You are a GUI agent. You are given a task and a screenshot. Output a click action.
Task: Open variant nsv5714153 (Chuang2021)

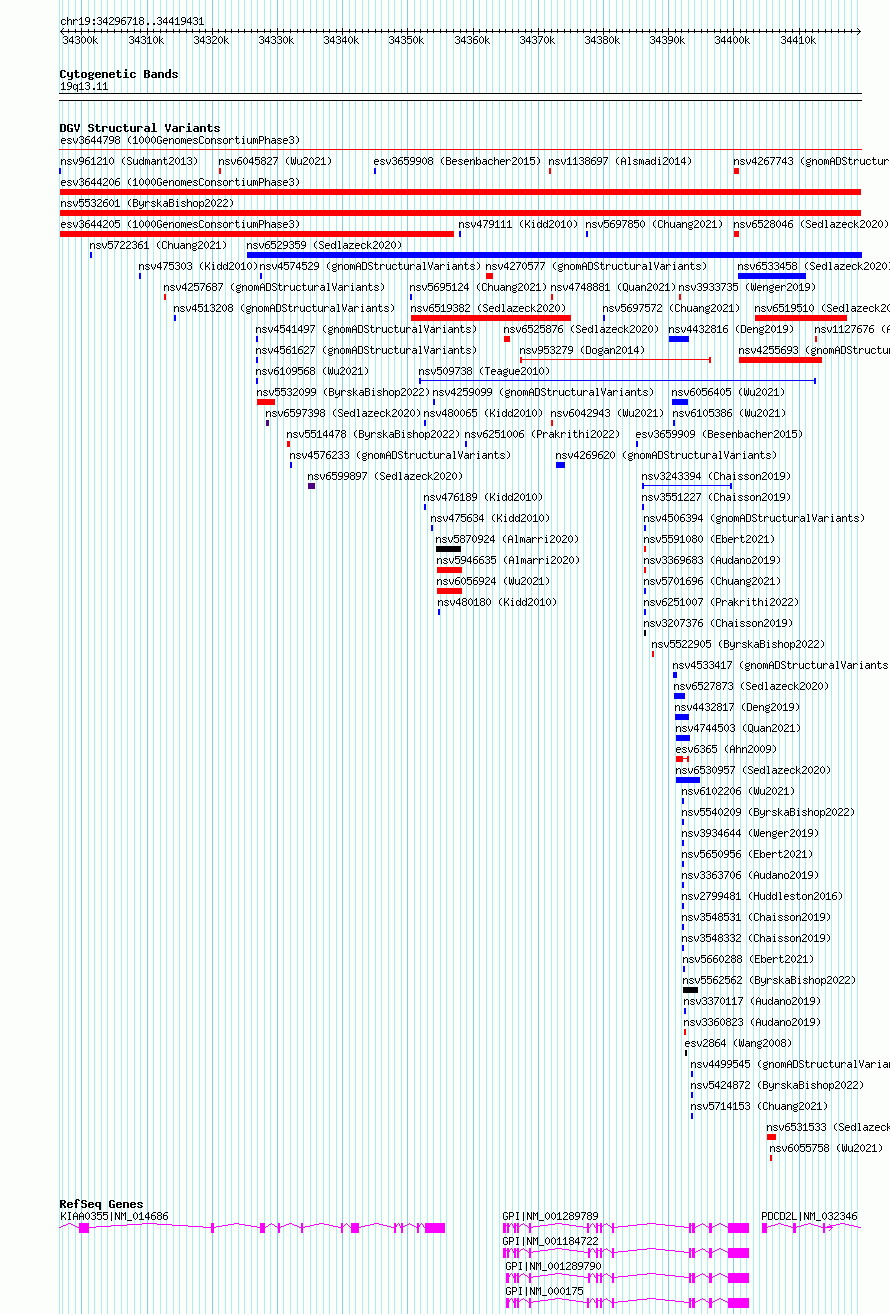(x=759, y=1107)
